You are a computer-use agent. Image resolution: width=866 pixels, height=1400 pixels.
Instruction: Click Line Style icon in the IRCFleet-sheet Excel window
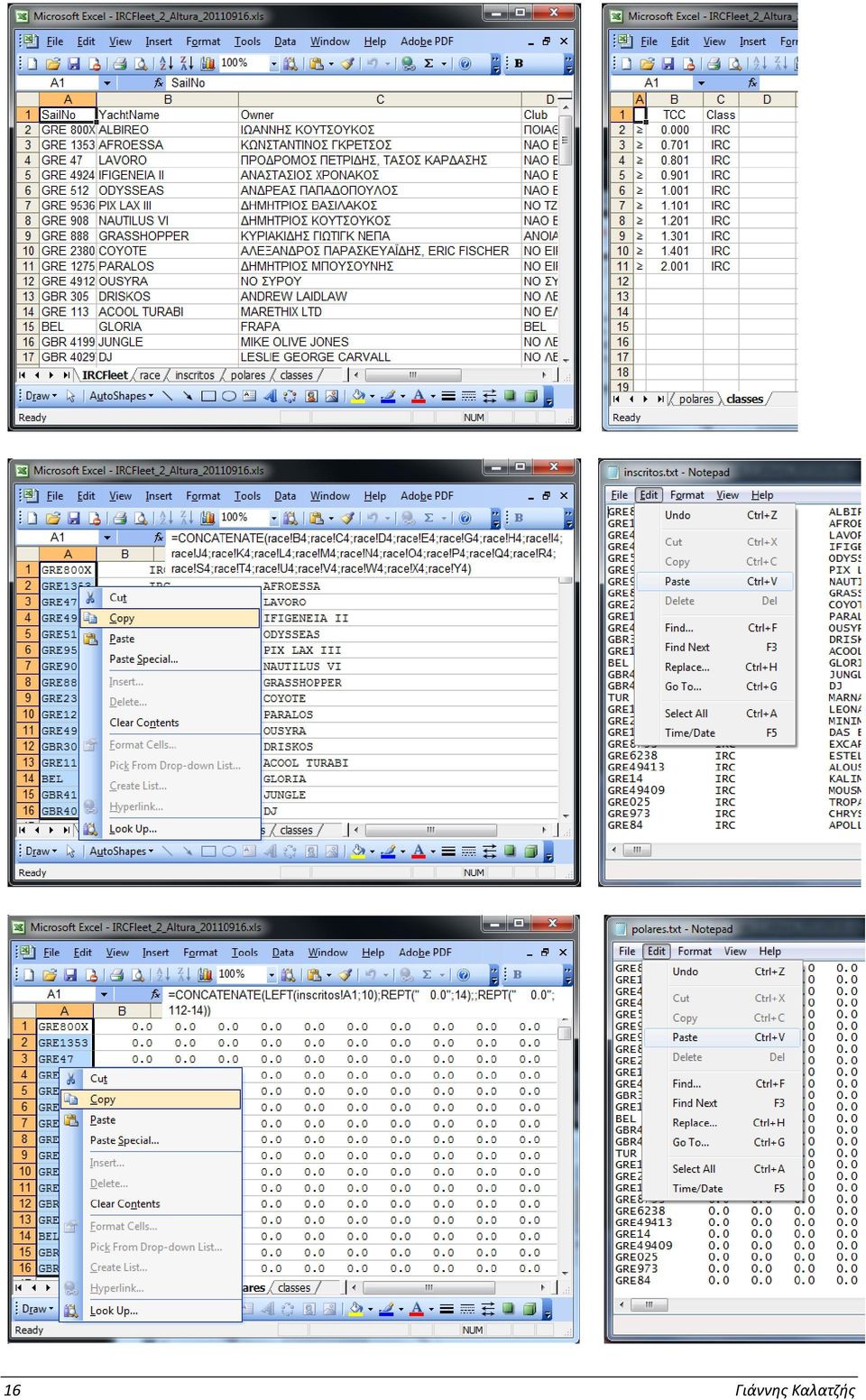[x=448, y=396]
